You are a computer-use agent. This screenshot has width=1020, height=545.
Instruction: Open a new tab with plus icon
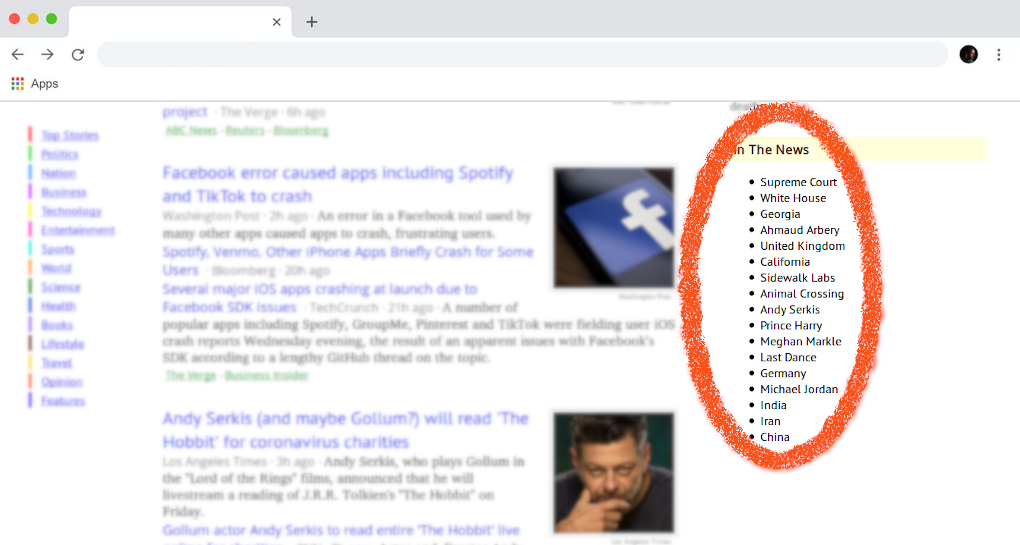[x=311, y=22]
